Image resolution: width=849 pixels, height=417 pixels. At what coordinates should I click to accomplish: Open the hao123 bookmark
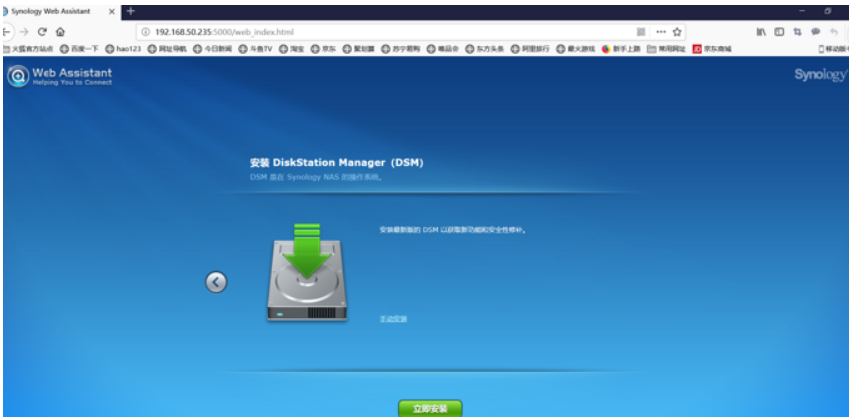(x=123, y=49)
